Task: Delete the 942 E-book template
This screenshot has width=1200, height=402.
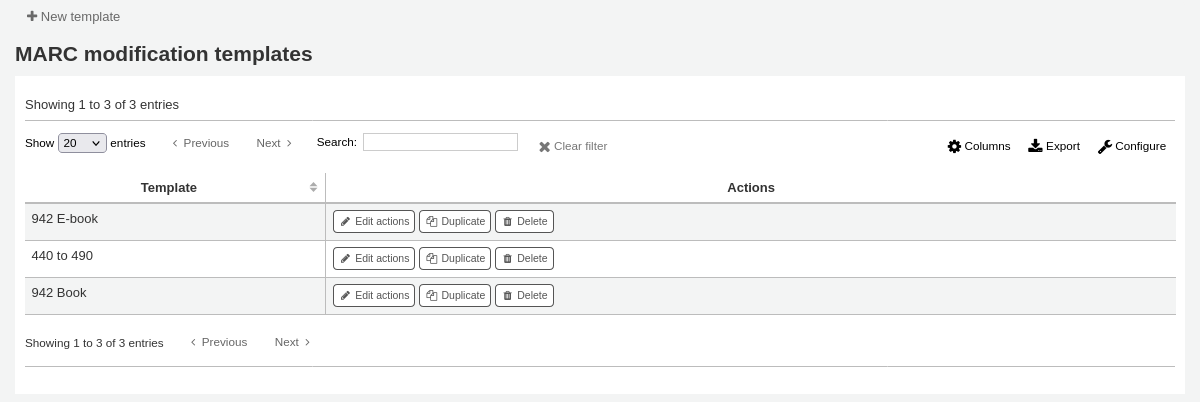Action: click(524, 221)
